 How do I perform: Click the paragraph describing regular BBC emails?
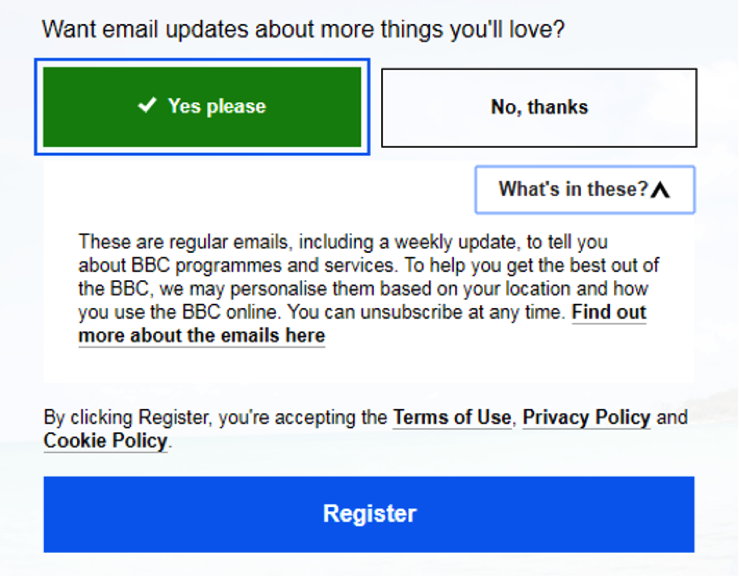point(369,288)
